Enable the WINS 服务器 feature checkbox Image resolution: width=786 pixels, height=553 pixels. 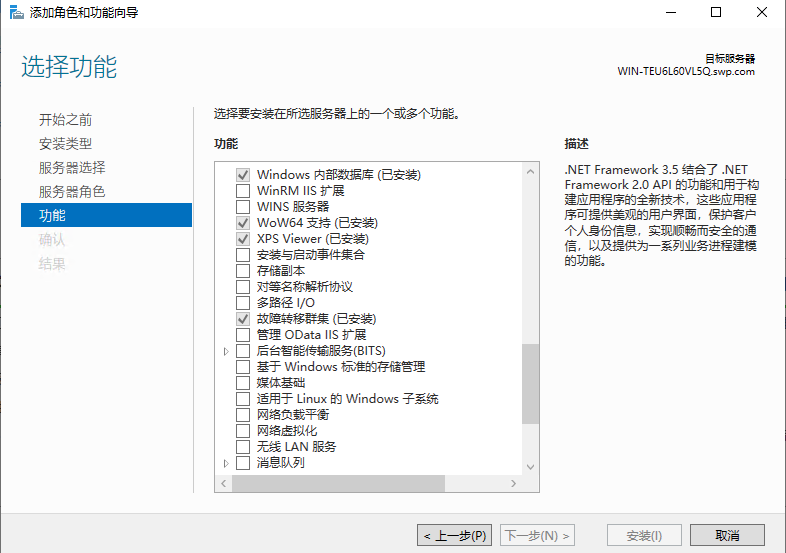coord(243,207)
